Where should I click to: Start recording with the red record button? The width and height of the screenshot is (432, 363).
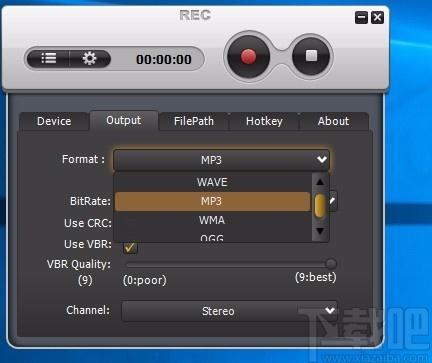[248, 56]
